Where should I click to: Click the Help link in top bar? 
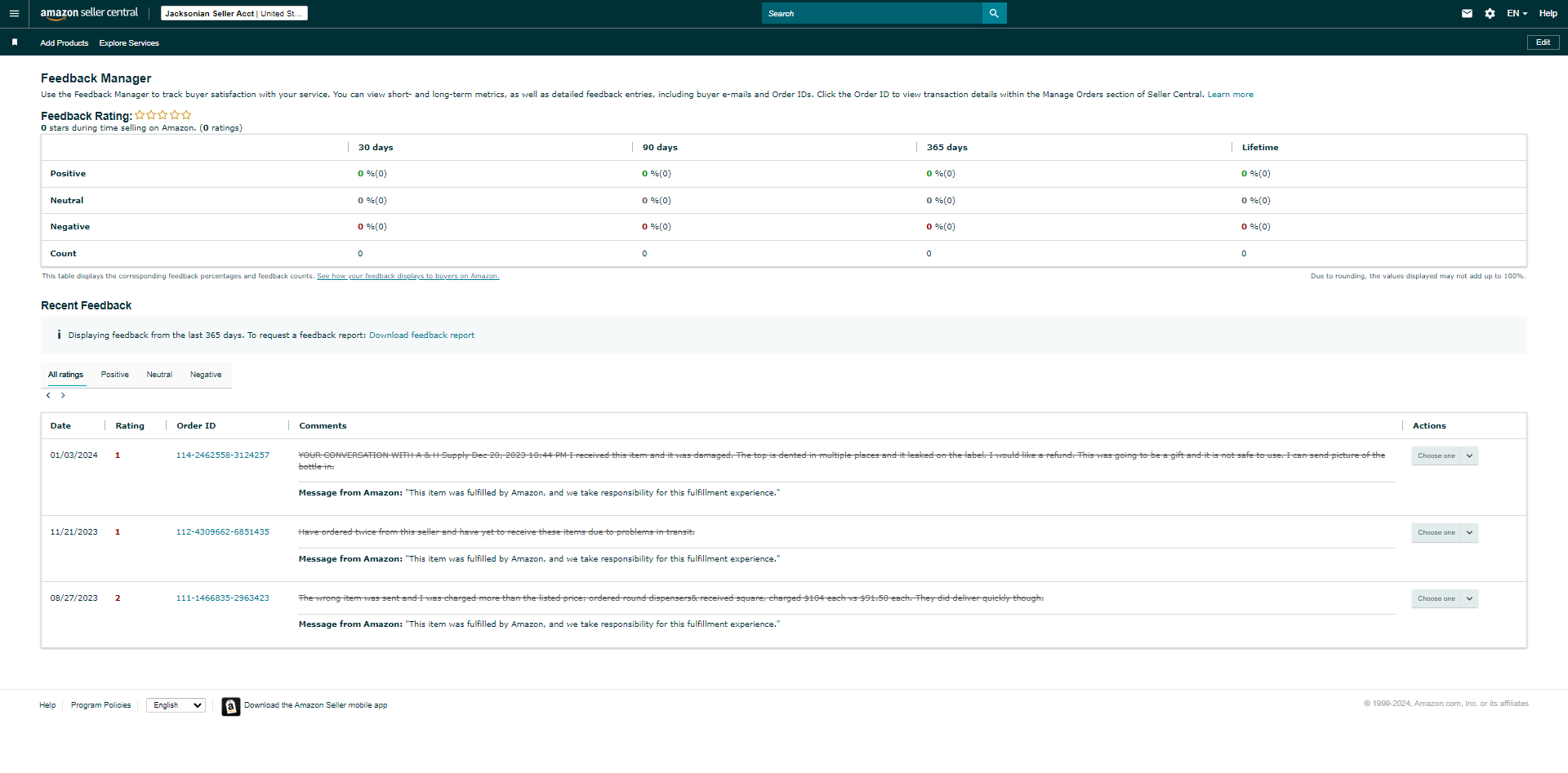[1548, 13]
